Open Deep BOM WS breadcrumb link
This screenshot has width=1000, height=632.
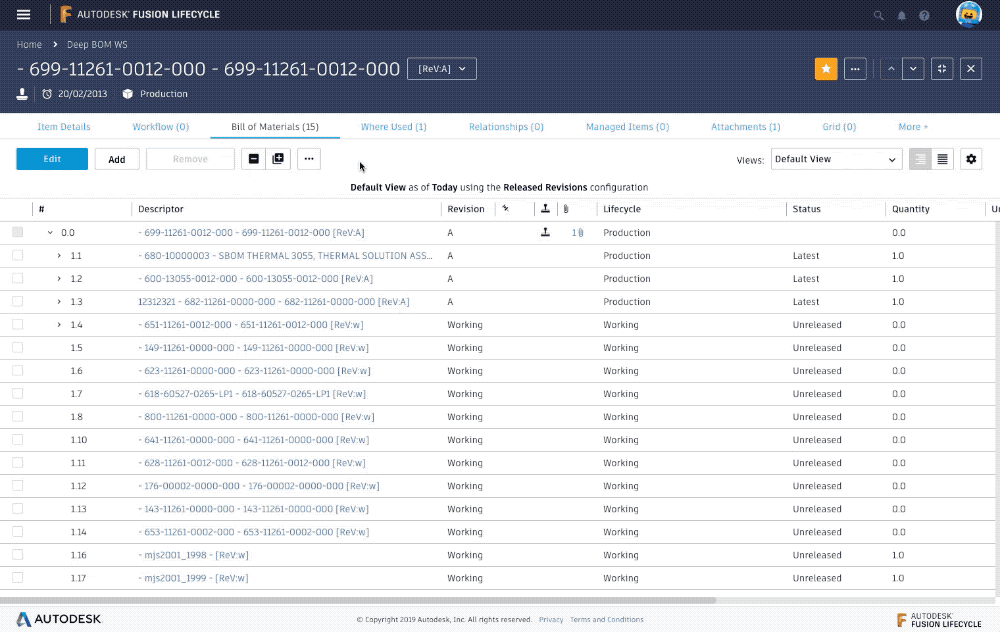(x=97, y=44)
